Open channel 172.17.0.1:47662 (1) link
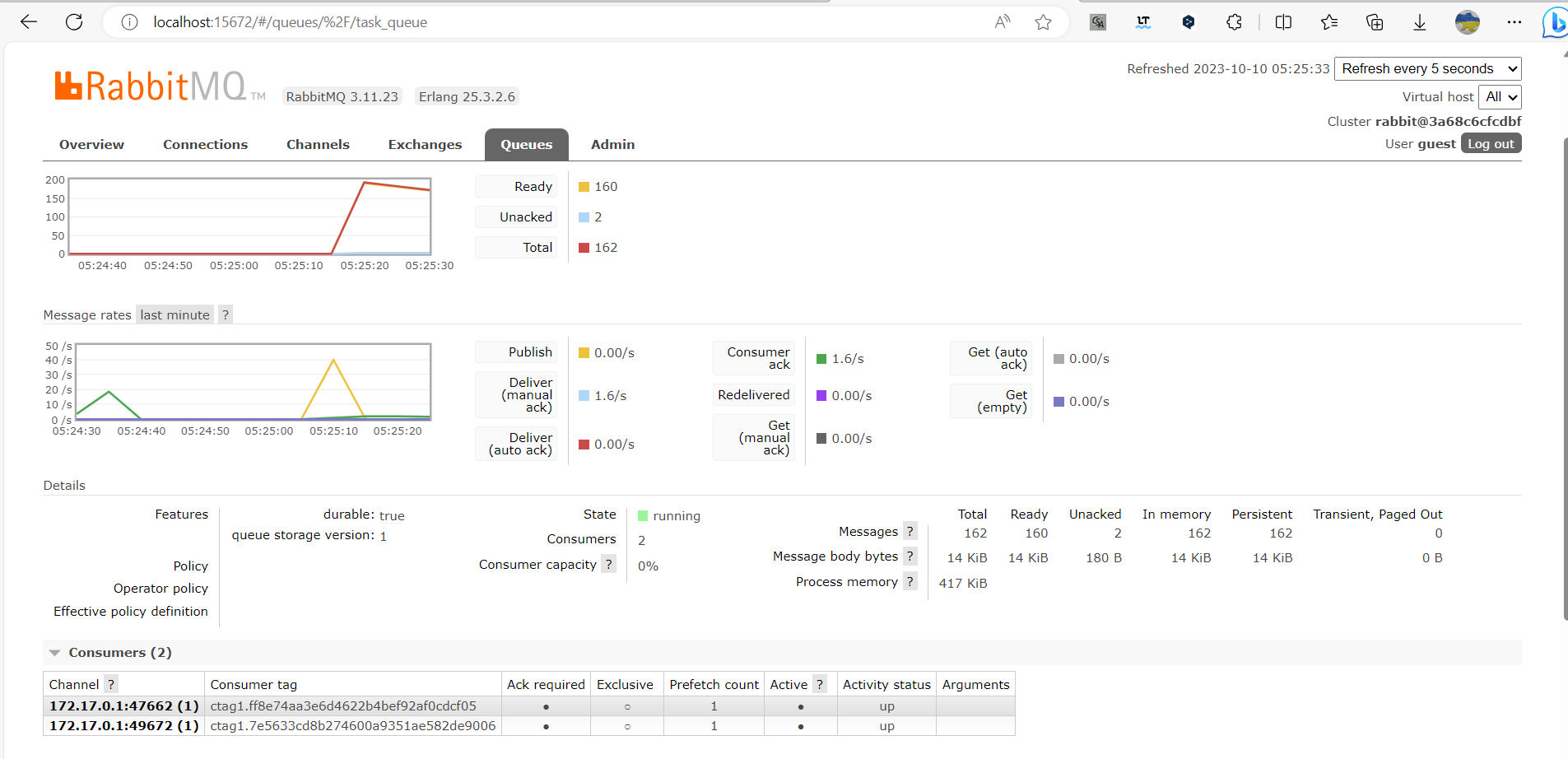Viewport: 1568px width, 759px height. tap(124, 705)
